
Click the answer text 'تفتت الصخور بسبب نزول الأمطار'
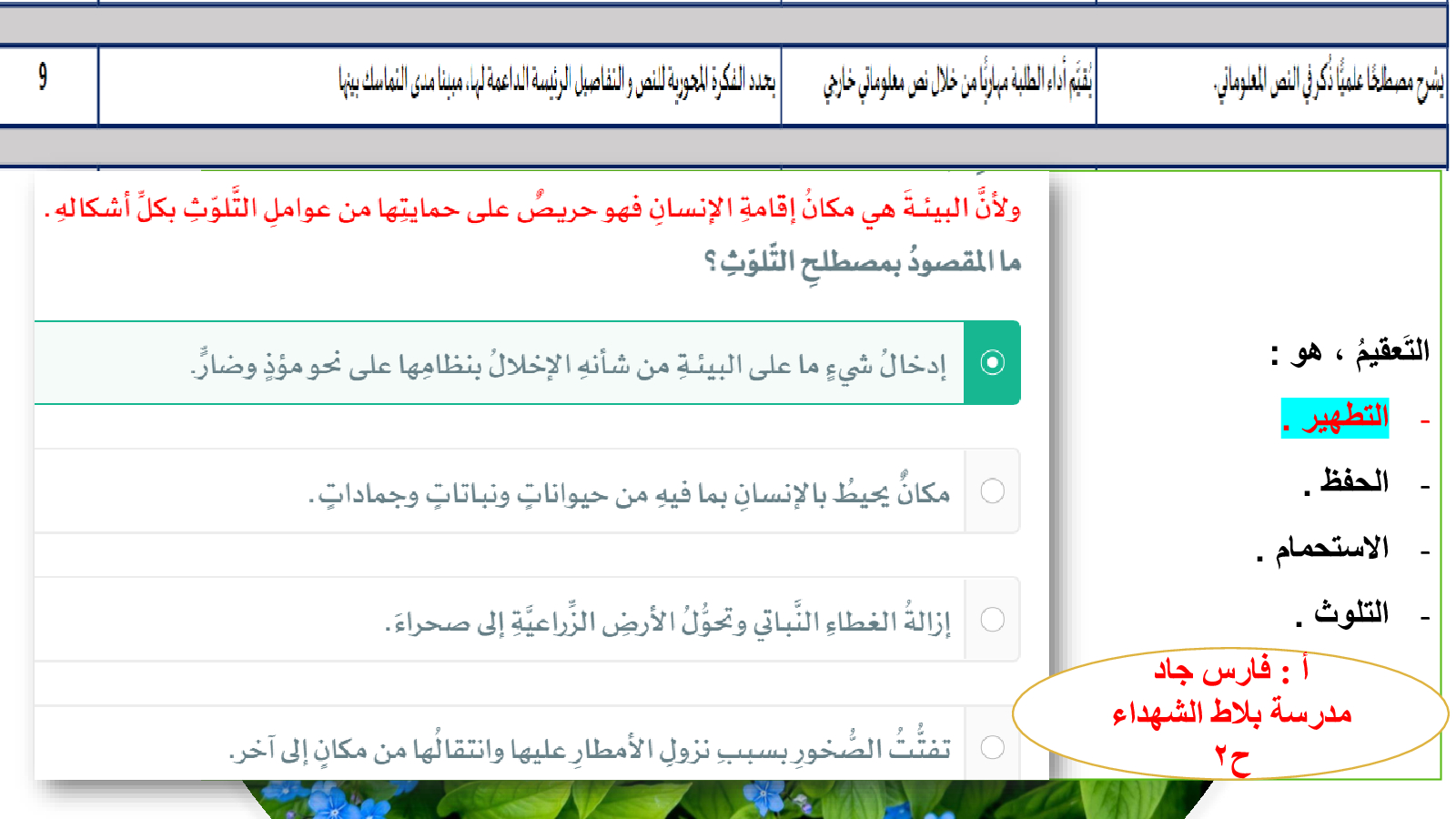click(590, 750)
